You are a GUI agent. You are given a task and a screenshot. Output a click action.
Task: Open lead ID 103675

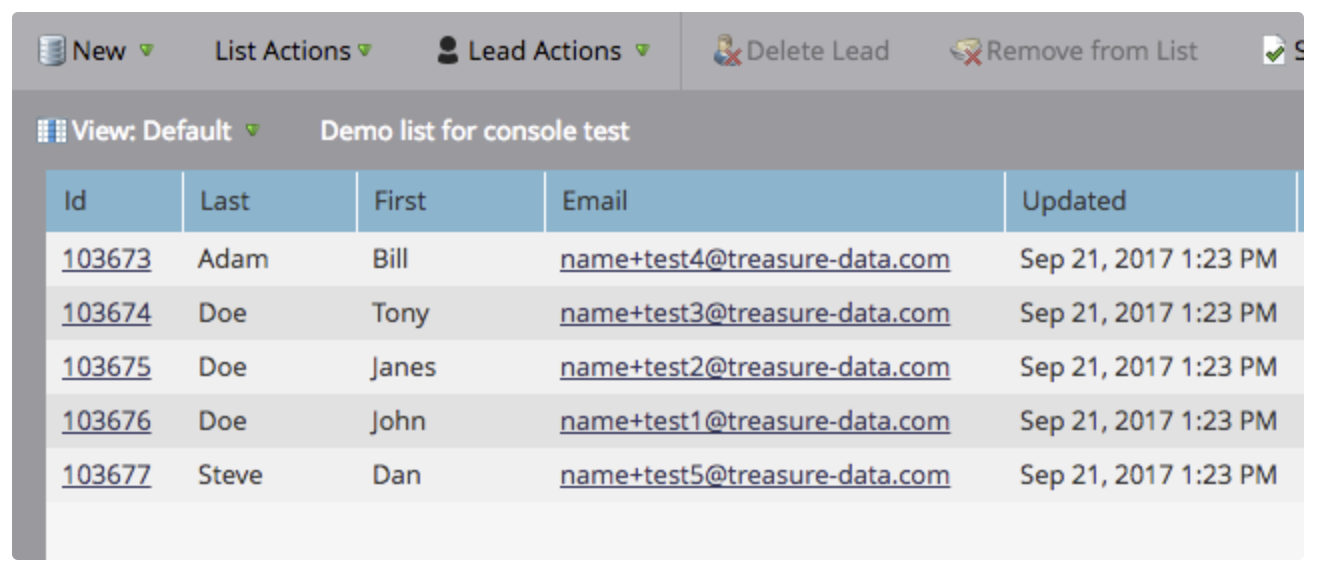pos(106,367)
